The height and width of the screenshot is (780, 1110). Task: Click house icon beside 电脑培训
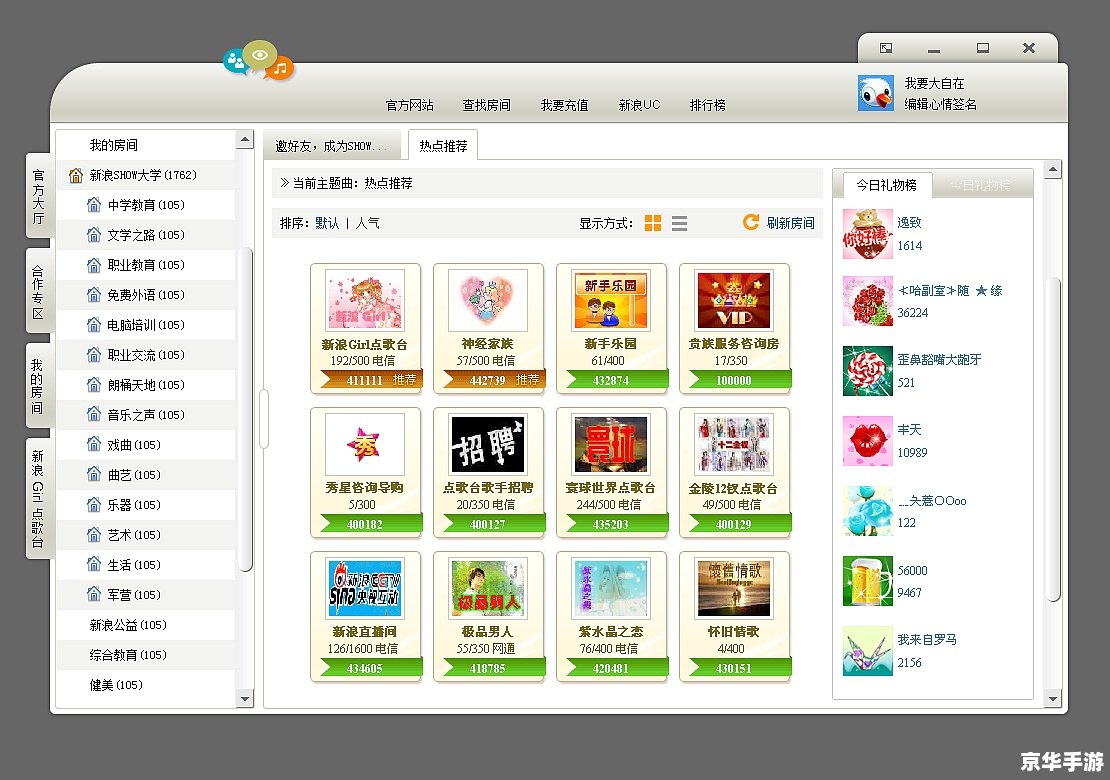pyautogui.click(x=93, y=324)
